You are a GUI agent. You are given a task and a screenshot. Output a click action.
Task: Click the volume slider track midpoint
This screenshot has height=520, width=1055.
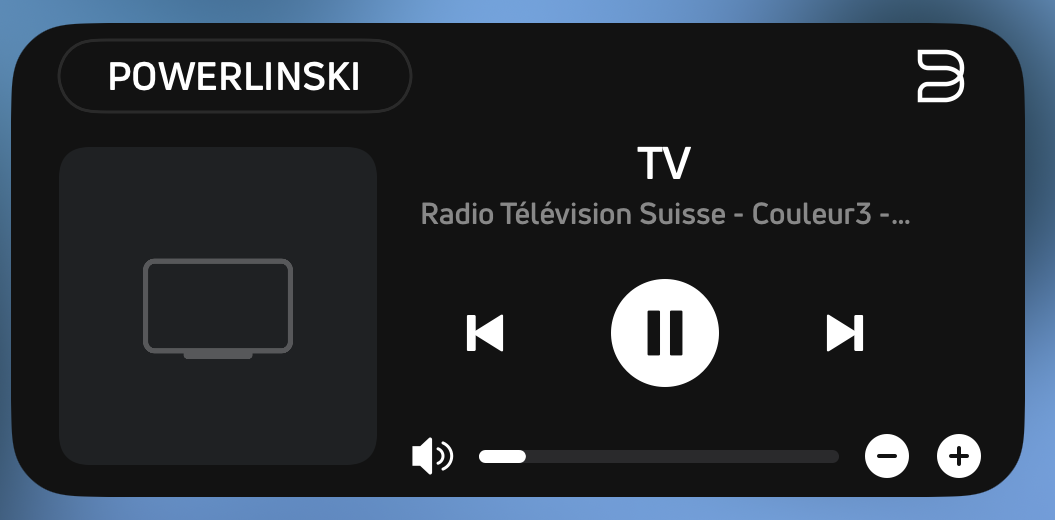click(659, 457)
